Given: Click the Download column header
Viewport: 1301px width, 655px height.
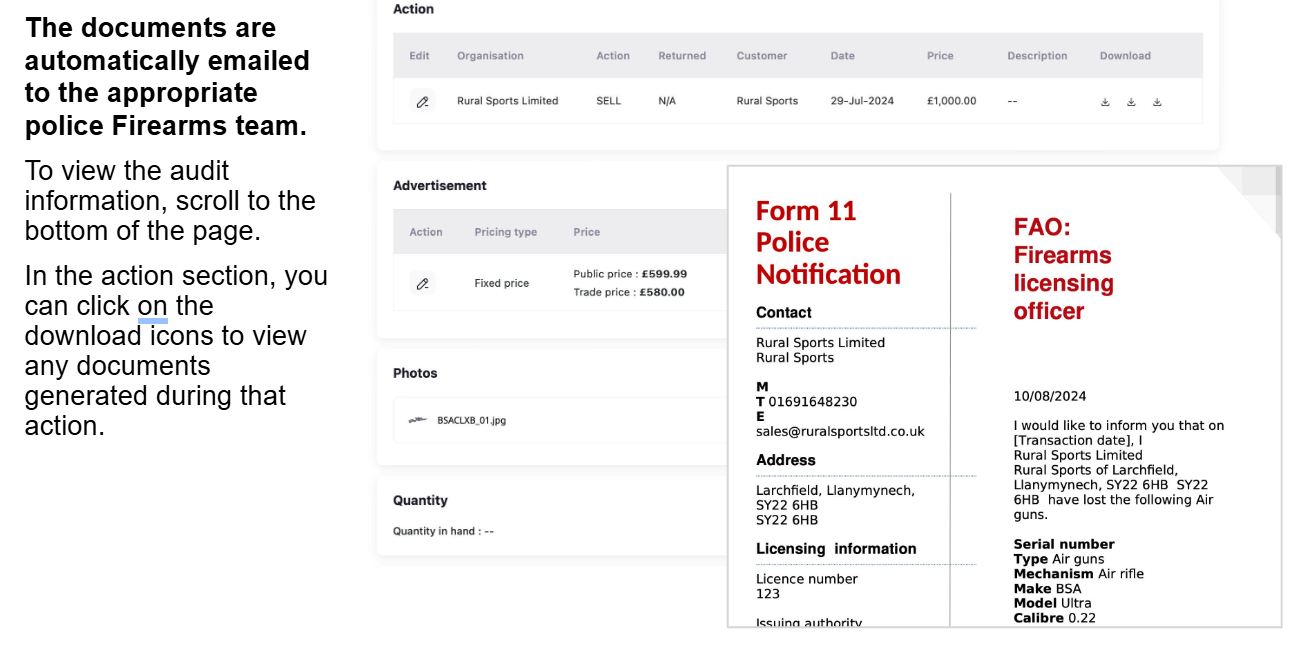Looking at the screenshot, I should tap(1125, 56).
